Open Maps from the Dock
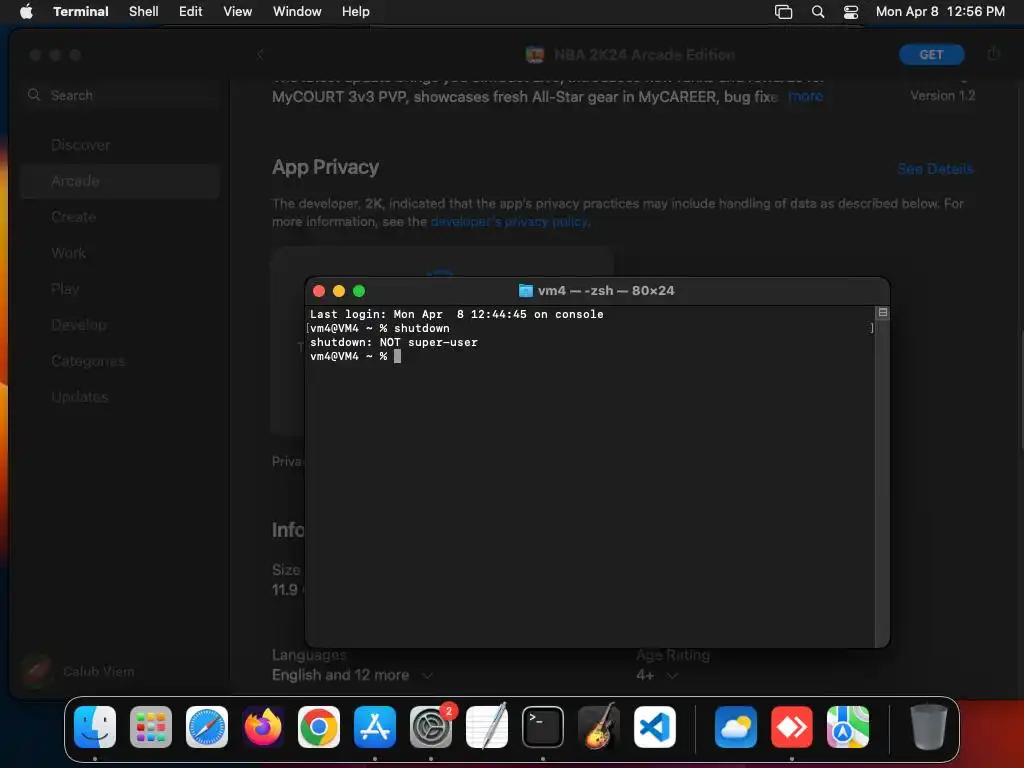 pos(848,727)
